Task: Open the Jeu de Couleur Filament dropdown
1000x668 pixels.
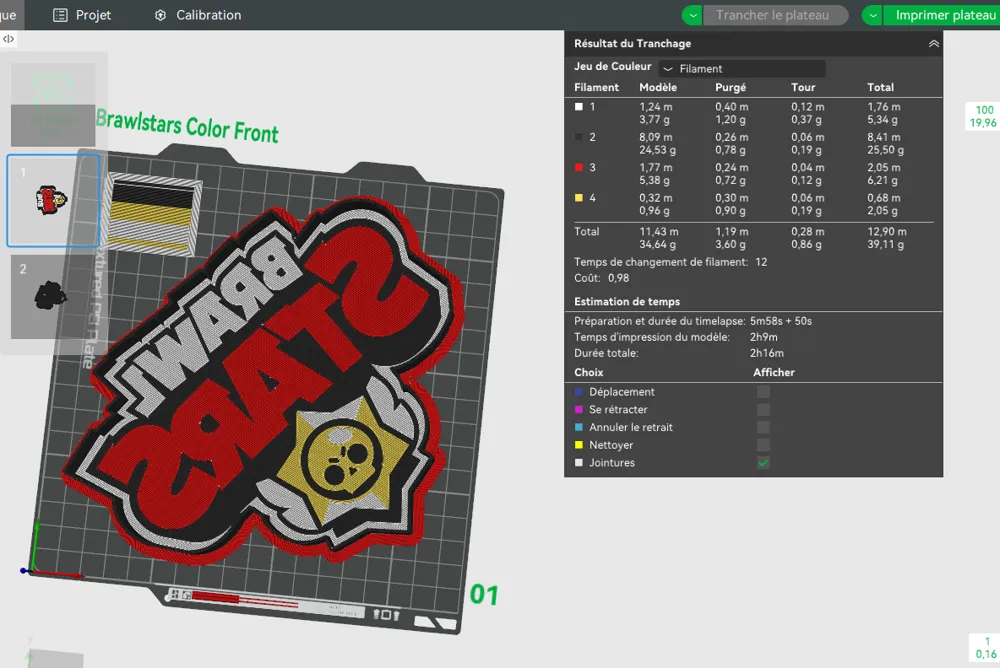Action: coord(742,68)
